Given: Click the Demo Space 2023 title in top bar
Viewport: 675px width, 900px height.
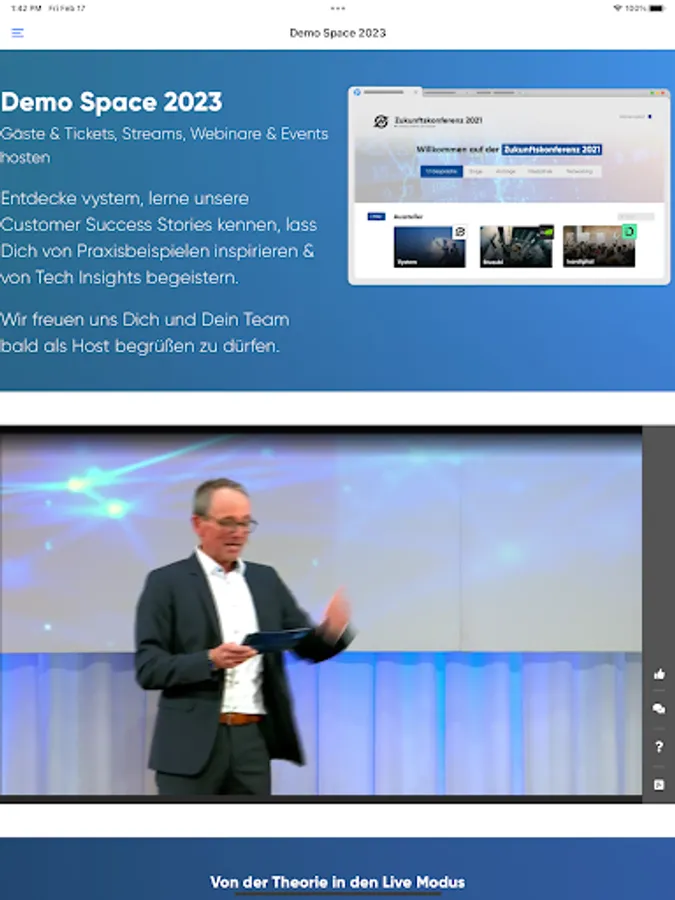Looking at the screenshot, I should click(x=338, y=33).
